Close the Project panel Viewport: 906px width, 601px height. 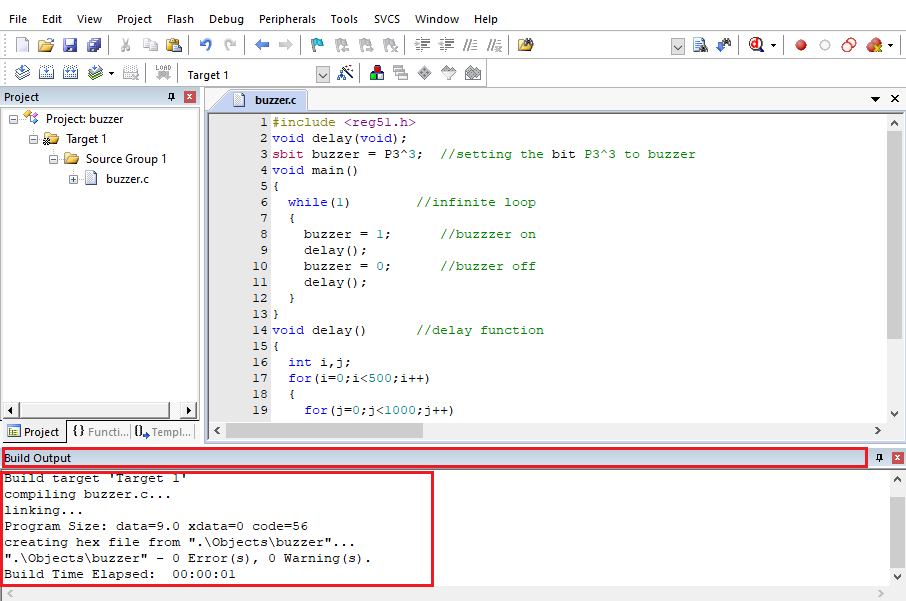tap(190, 97)
